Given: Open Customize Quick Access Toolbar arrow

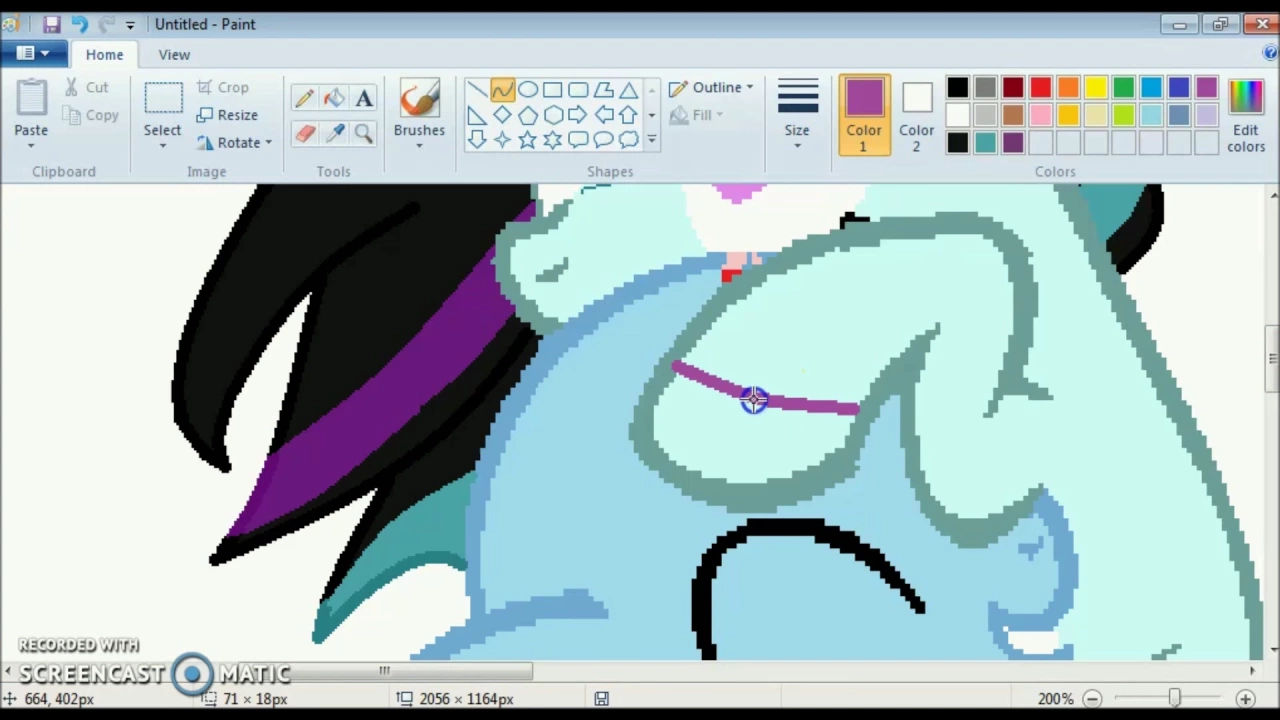Looking at the screenshot, I should (130, 25).
